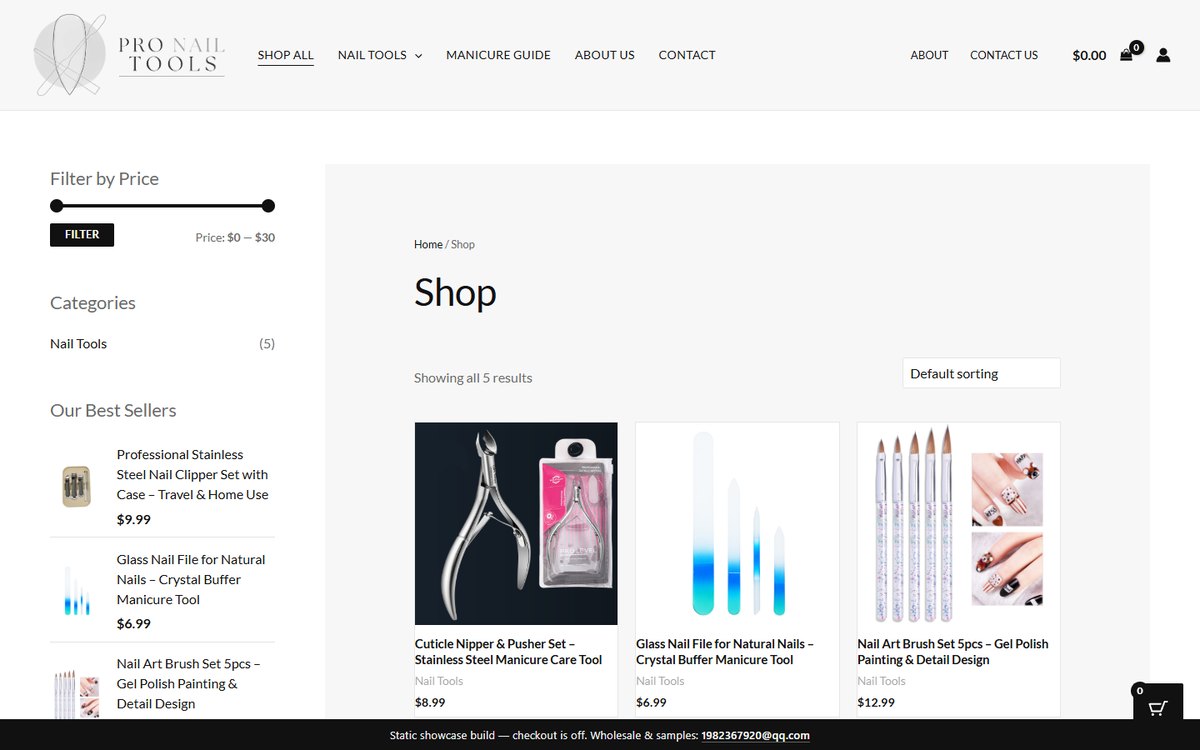
Task: Open Nail Art Brush Set product image in grid
Action: pos(958,523)
